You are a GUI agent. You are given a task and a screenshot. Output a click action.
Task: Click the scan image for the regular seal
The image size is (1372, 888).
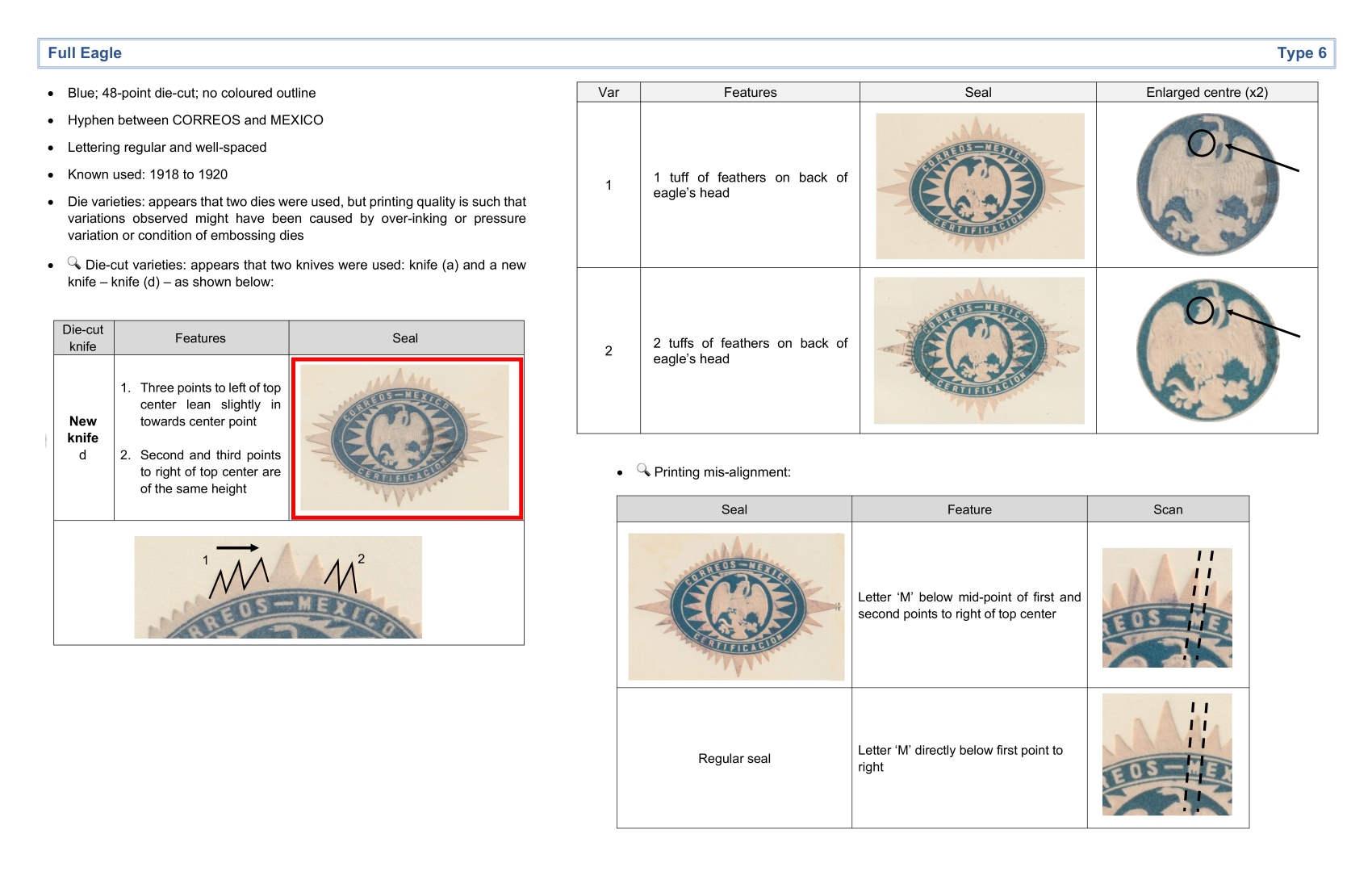click(1167, 754)
